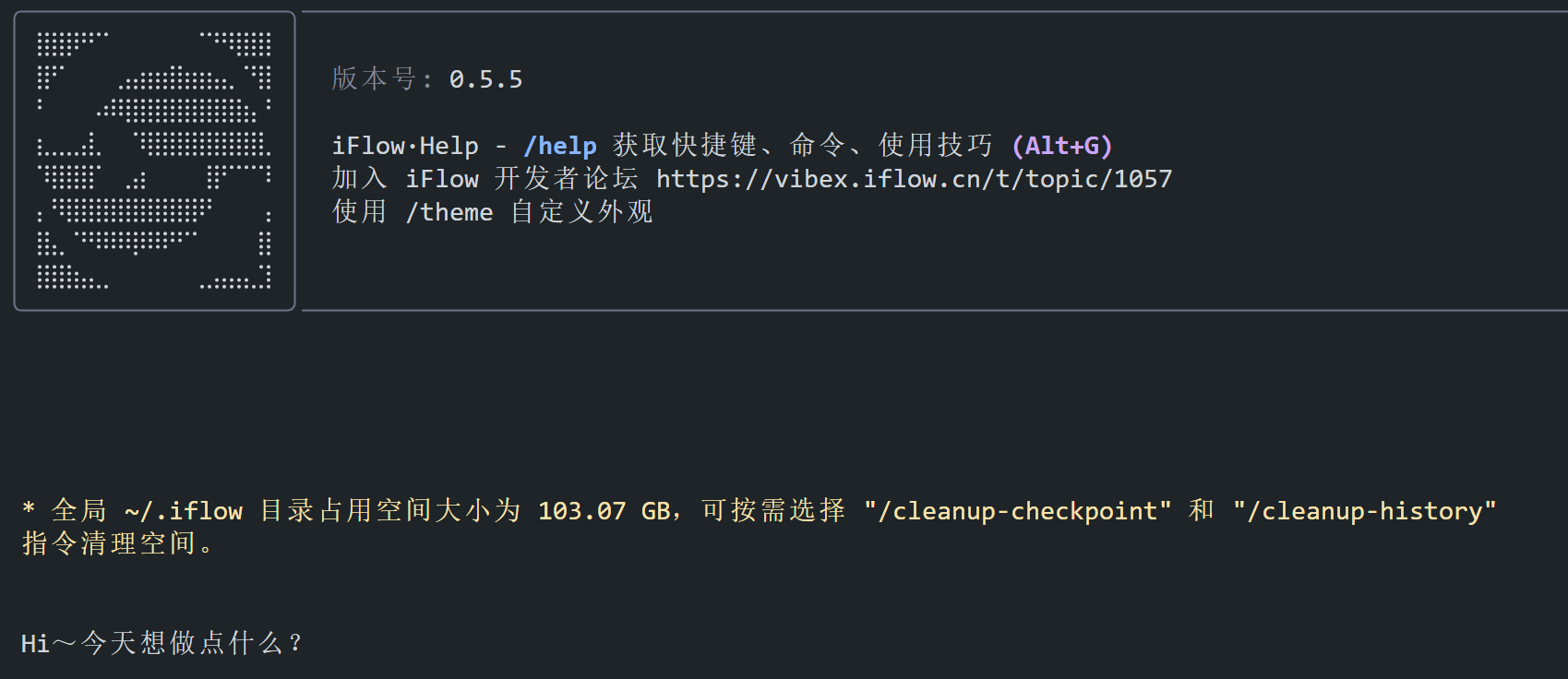Click the iFlow·Help title text

coord(405,146)
